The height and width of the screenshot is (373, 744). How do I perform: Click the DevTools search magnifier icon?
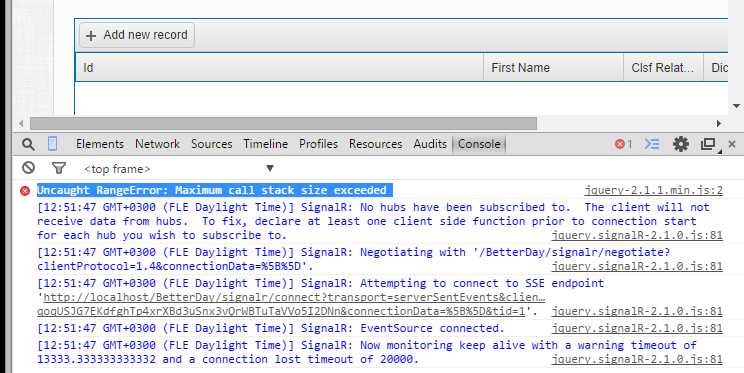[x=28, y=144]
